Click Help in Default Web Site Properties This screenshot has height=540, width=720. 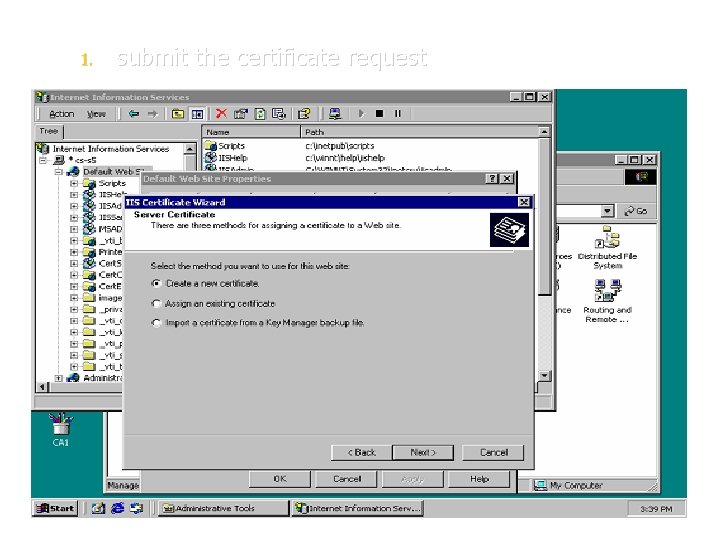(x=479, y=479)
